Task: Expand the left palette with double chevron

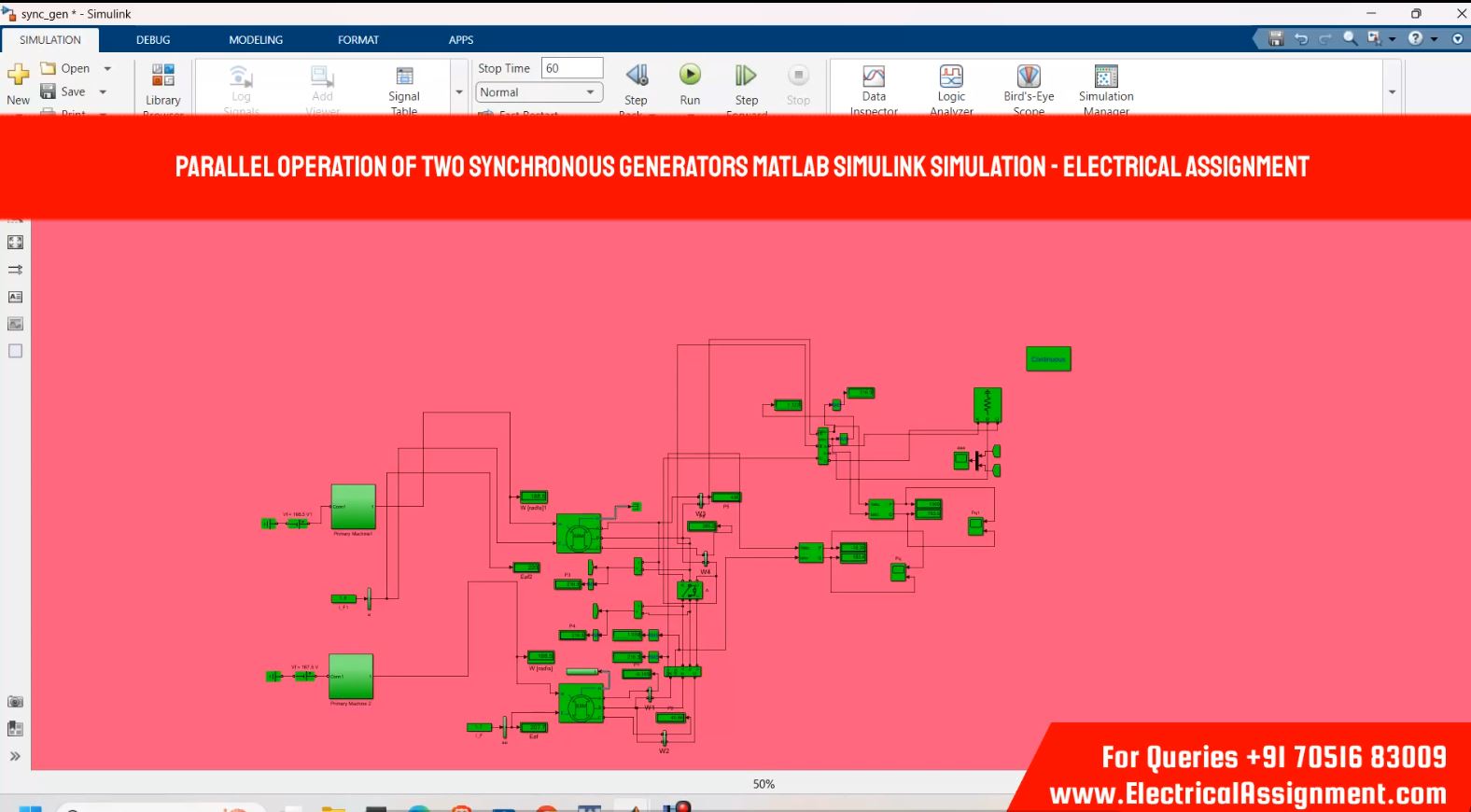Action: point(15,756)
